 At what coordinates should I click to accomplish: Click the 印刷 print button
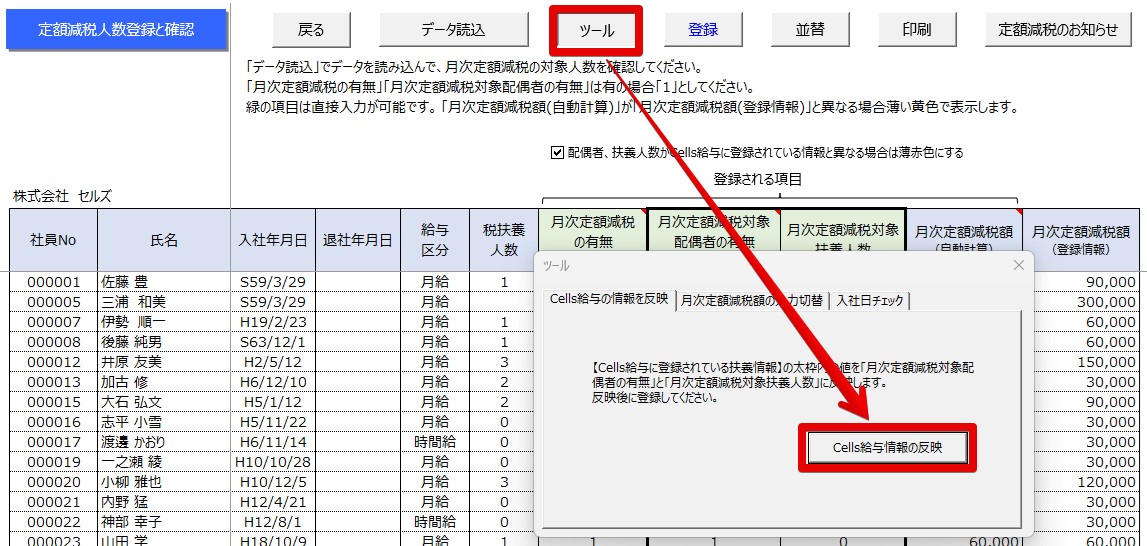tap(917, 30)
